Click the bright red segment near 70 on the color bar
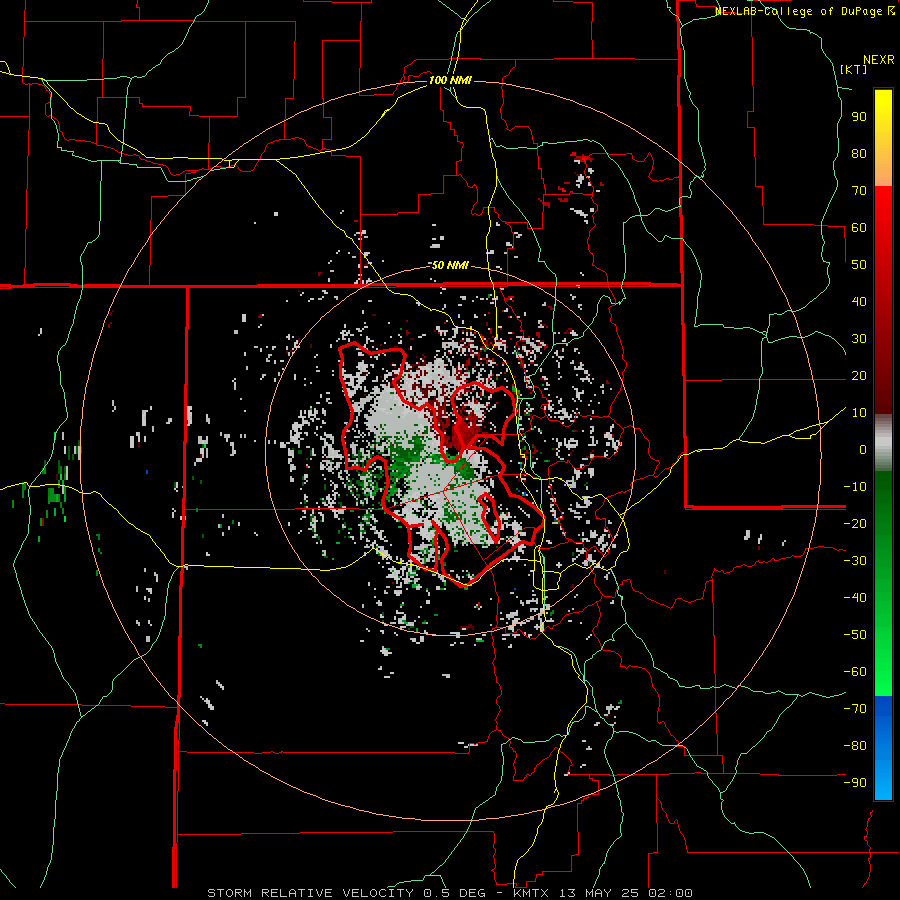Screen dimensions: 900x900 coord(883,201)
